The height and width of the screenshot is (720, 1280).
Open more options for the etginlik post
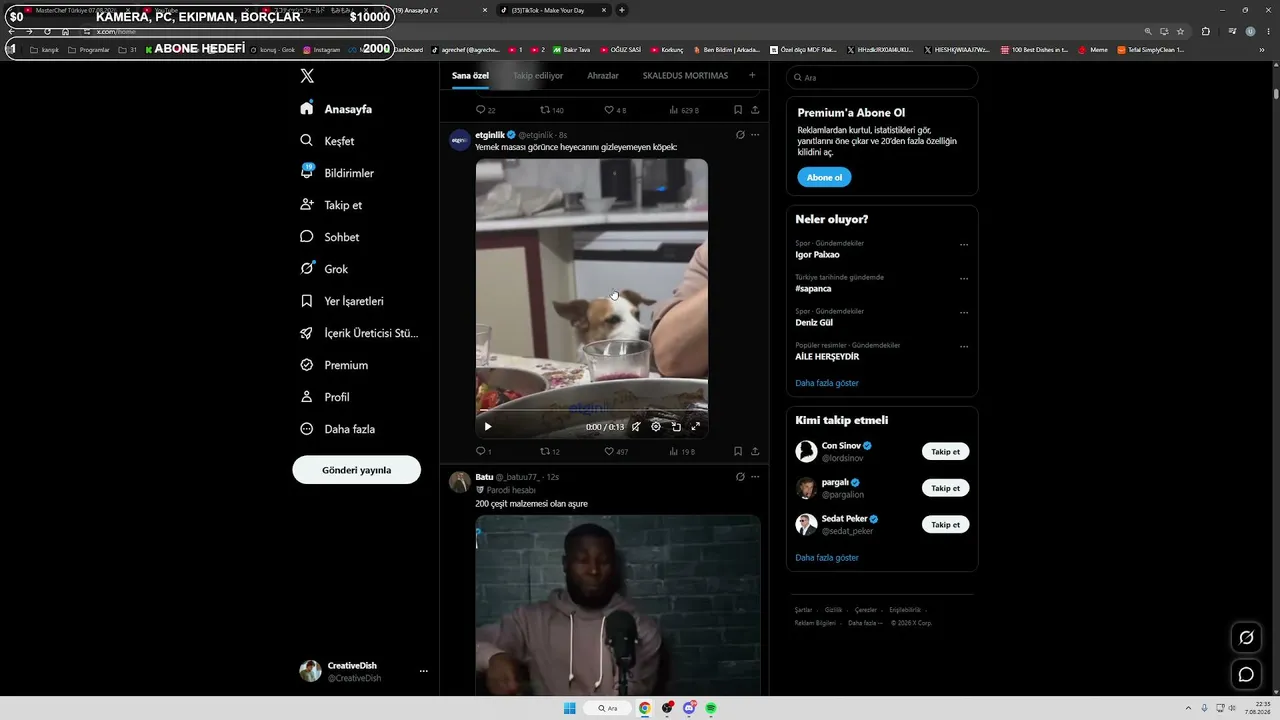pos(755,135)
